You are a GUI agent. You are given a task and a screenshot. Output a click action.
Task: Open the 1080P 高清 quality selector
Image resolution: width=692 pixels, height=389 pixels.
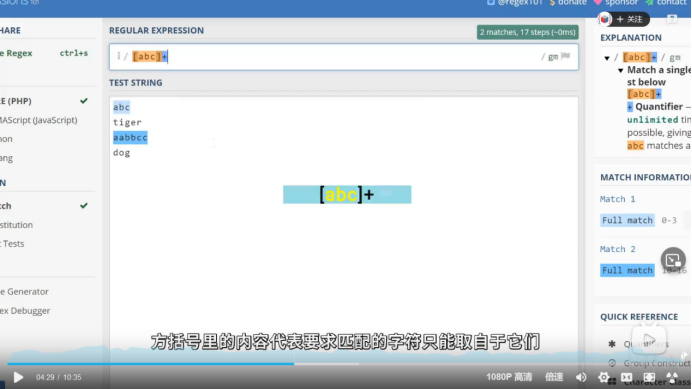click(x=509, y=377)
